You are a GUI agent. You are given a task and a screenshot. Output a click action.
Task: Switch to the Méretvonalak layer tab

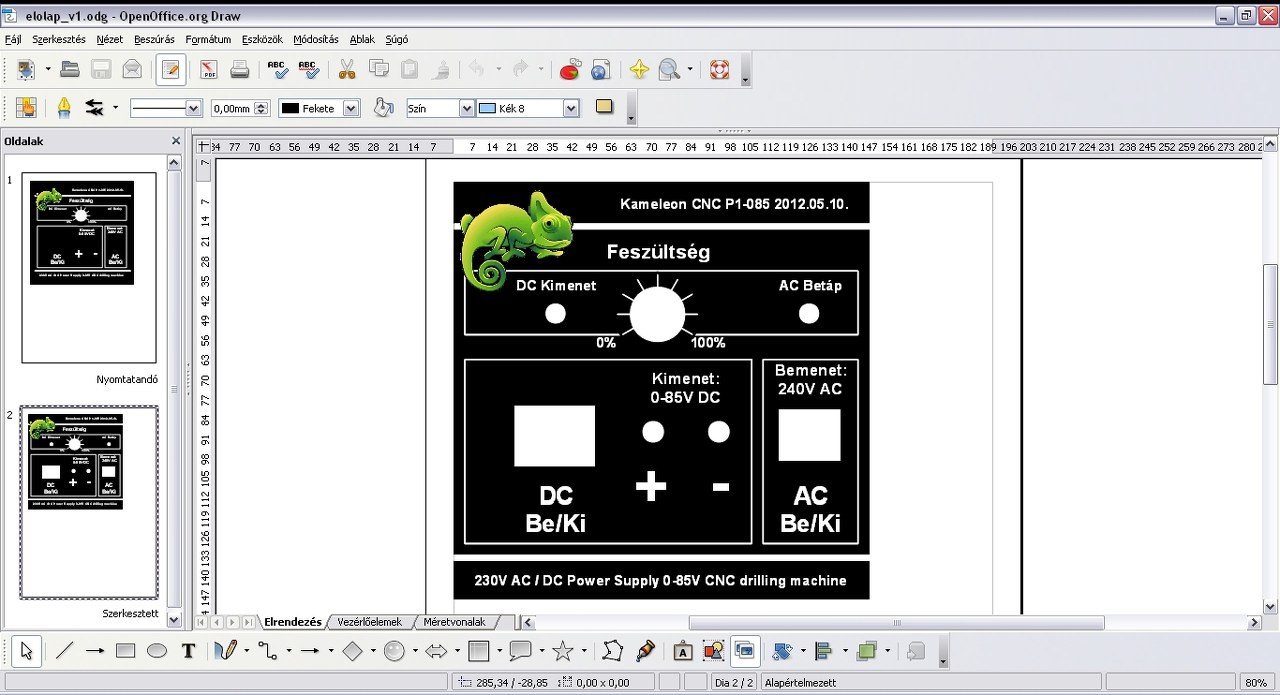click(454, 622)
